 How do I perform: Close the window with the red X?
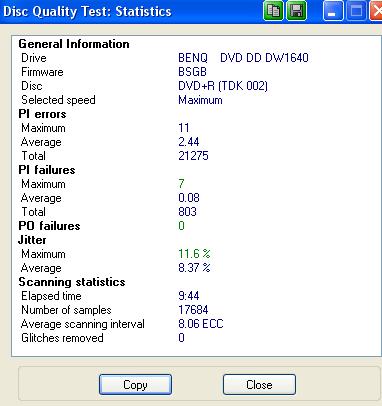pos(376,11)
